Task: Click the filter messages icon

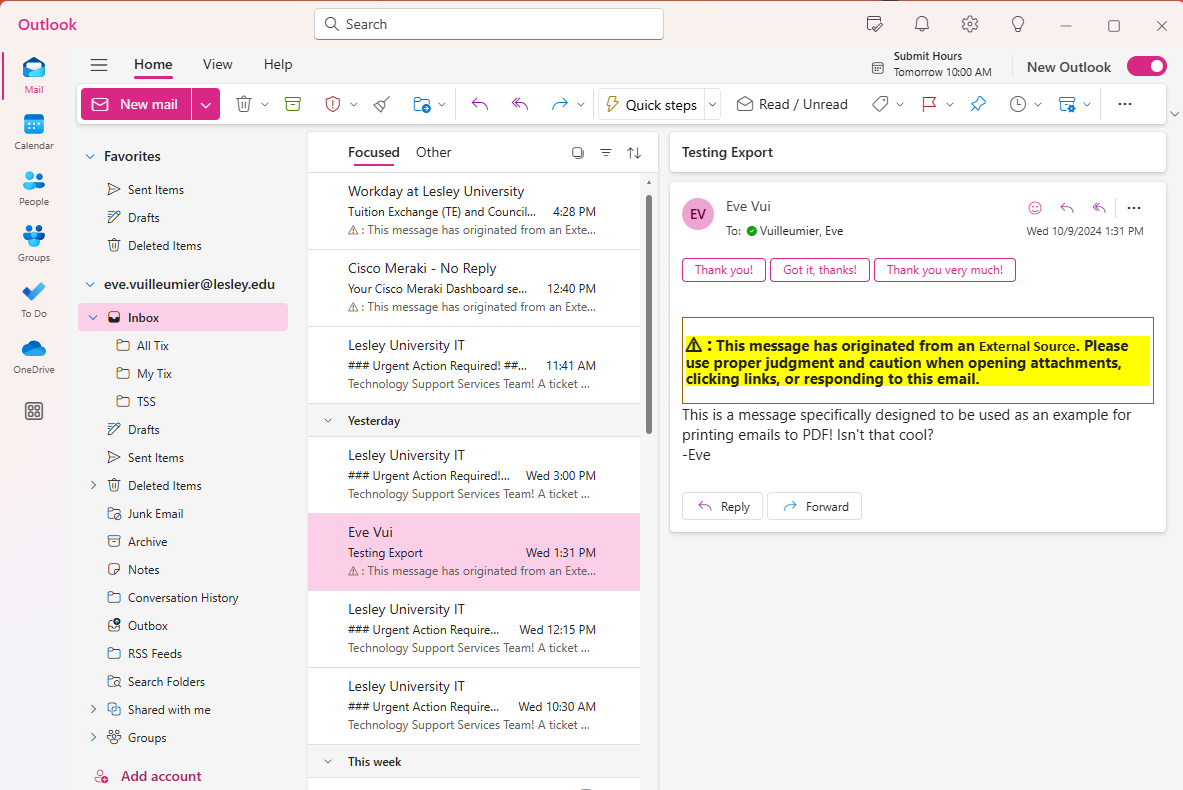Action: 606,153
